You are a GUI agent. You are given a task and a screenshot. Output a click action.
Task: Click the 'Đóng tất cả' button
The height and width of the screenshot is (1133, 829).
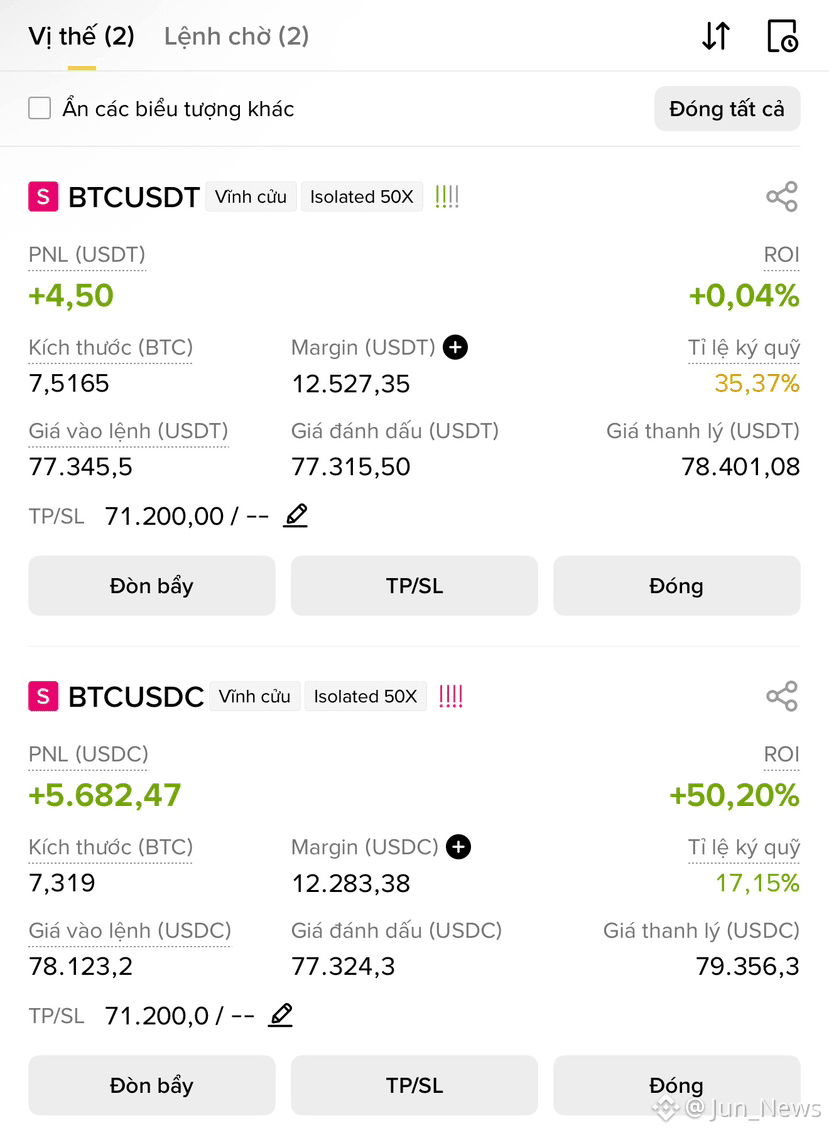pos(727,109)
